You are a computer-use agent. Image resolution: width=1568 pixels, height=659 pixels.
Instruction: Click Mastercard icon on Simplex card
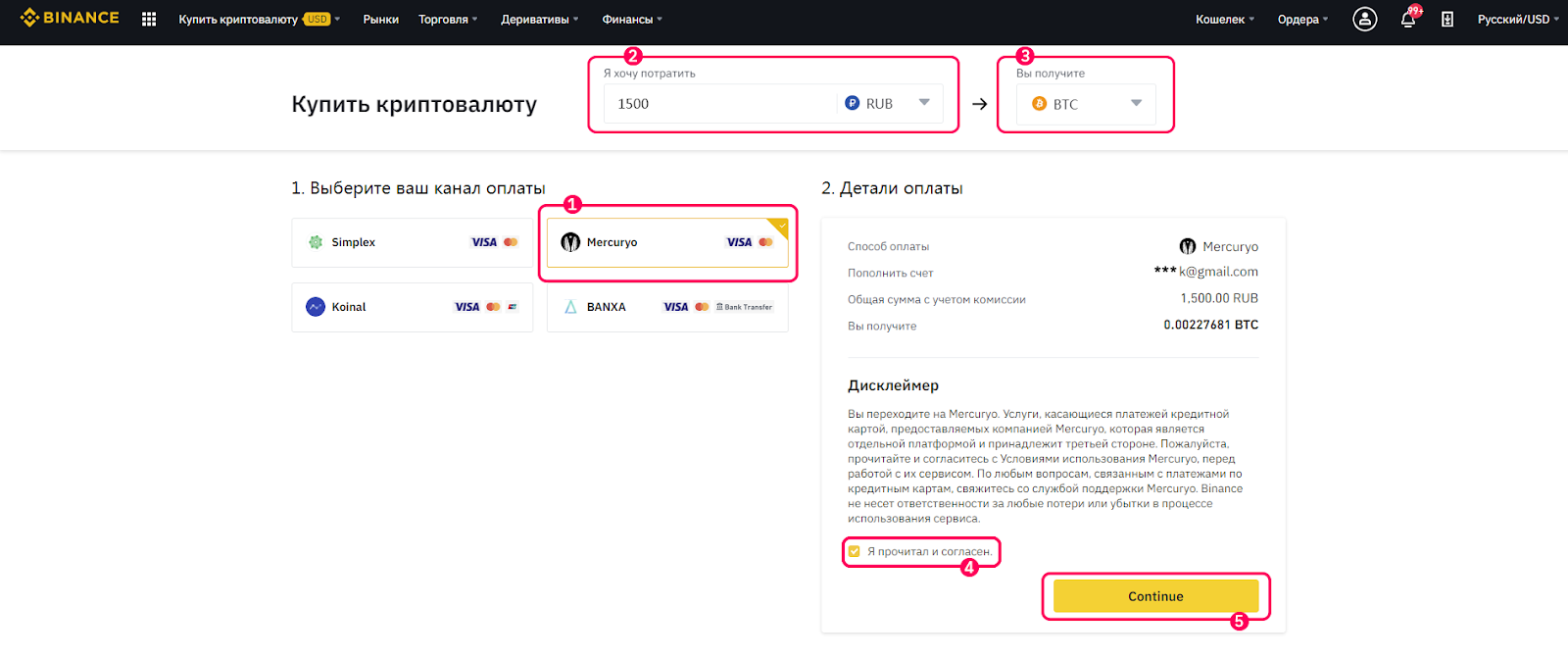tap(511, 242)
